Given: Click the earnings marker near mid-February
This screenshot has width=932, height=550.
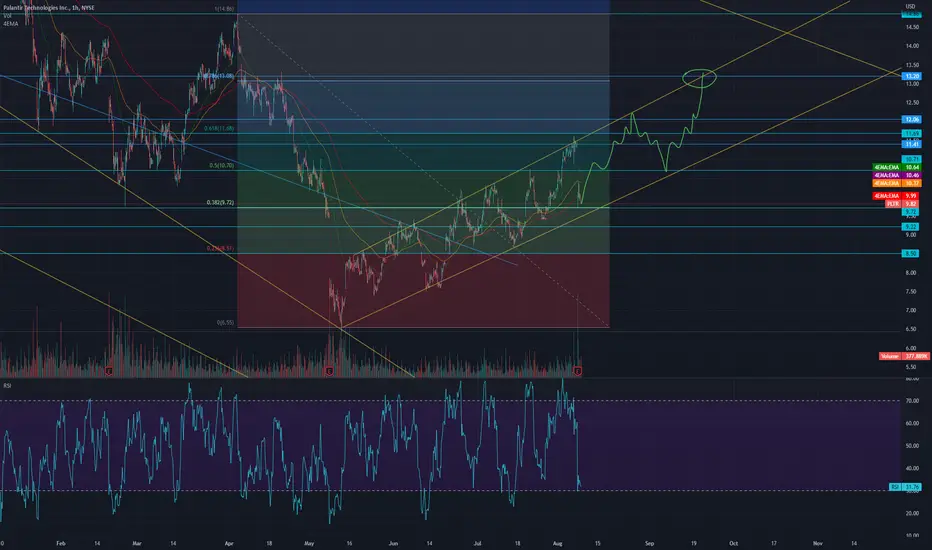Looking at the screenshot, I should 109,371.
